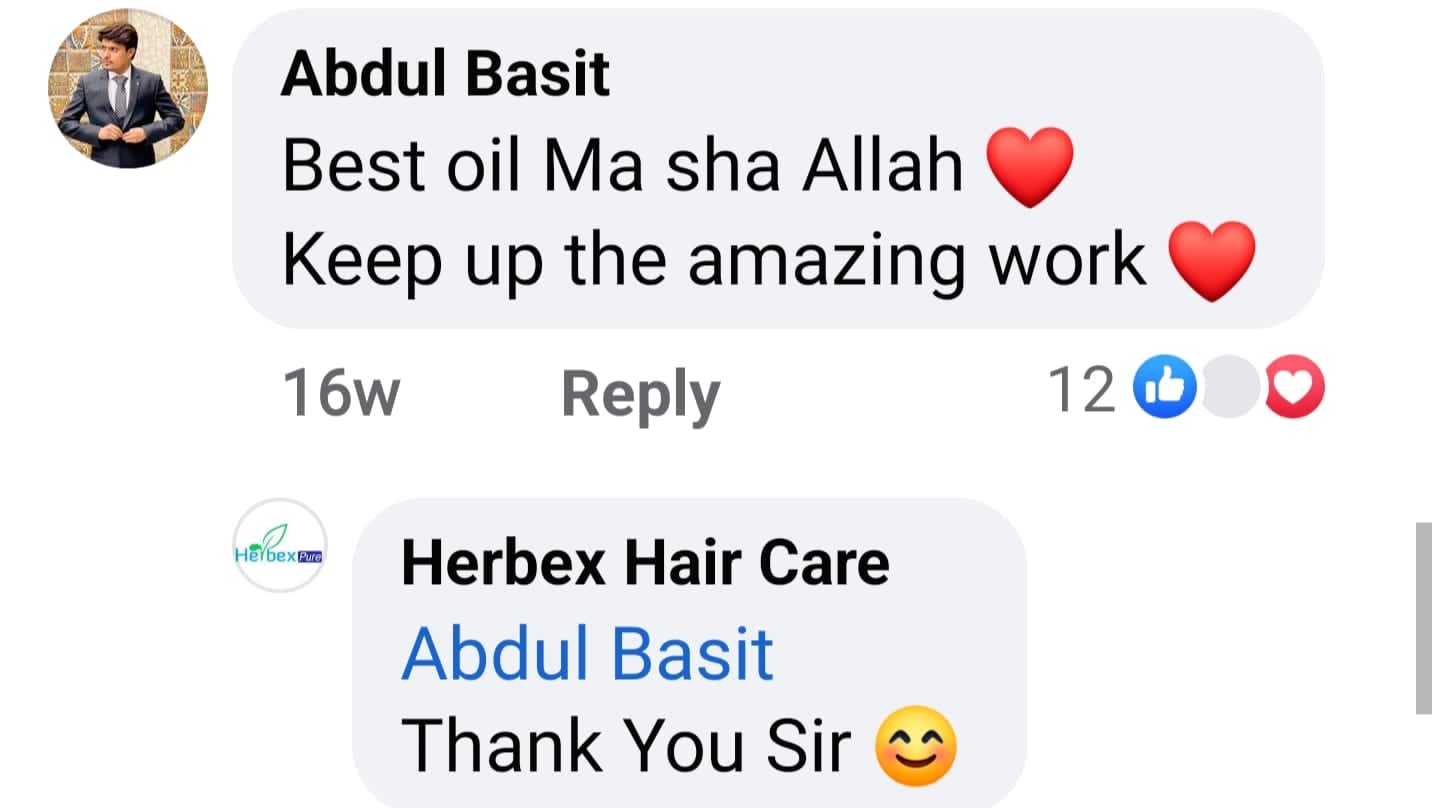Image resolution: width=1440 pixels, height=808 pixels.
Task: View the 12 reactions count
Action: [x=1081, y=388]
